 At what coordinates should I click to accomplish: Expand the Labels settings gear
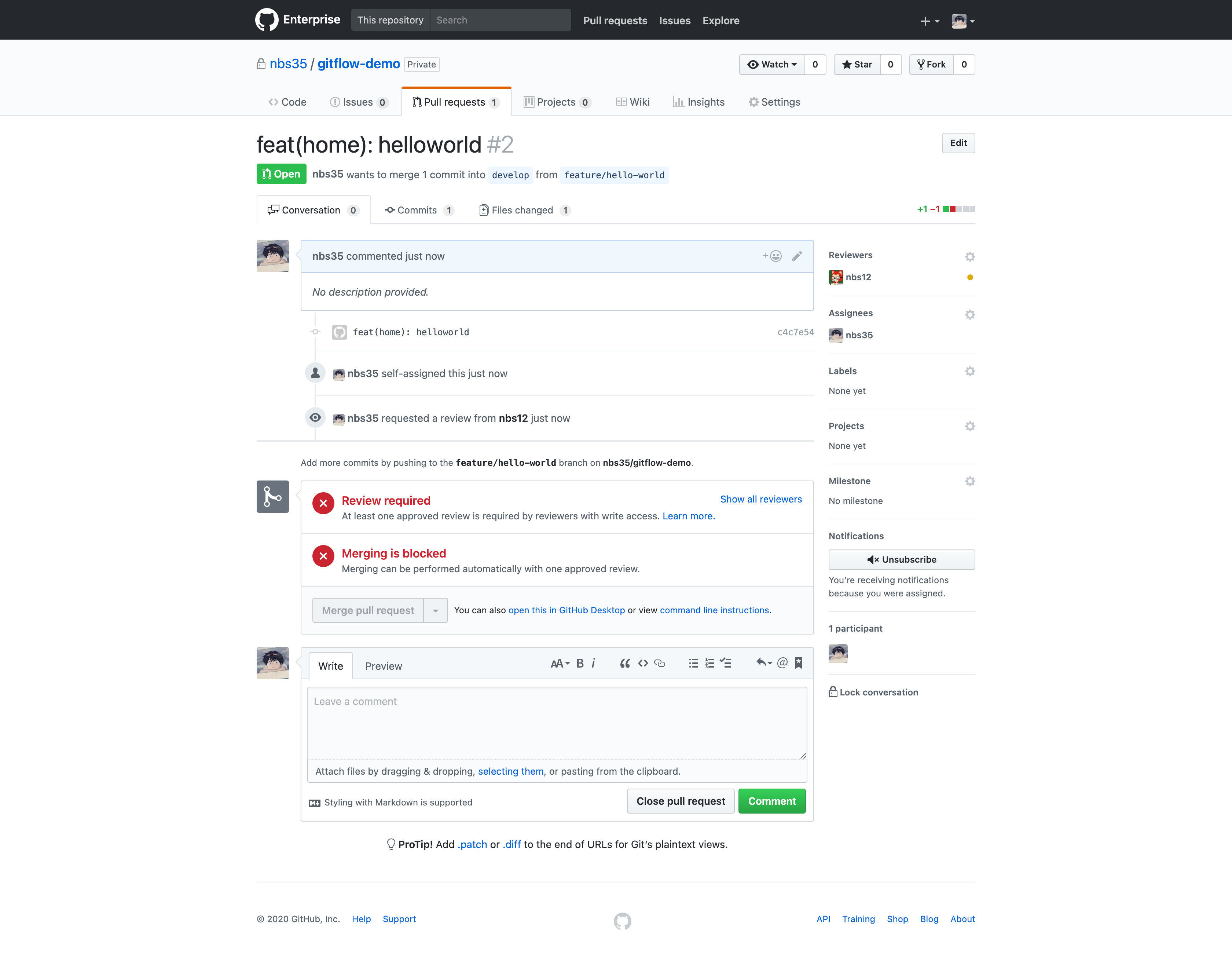coord(969,370)
